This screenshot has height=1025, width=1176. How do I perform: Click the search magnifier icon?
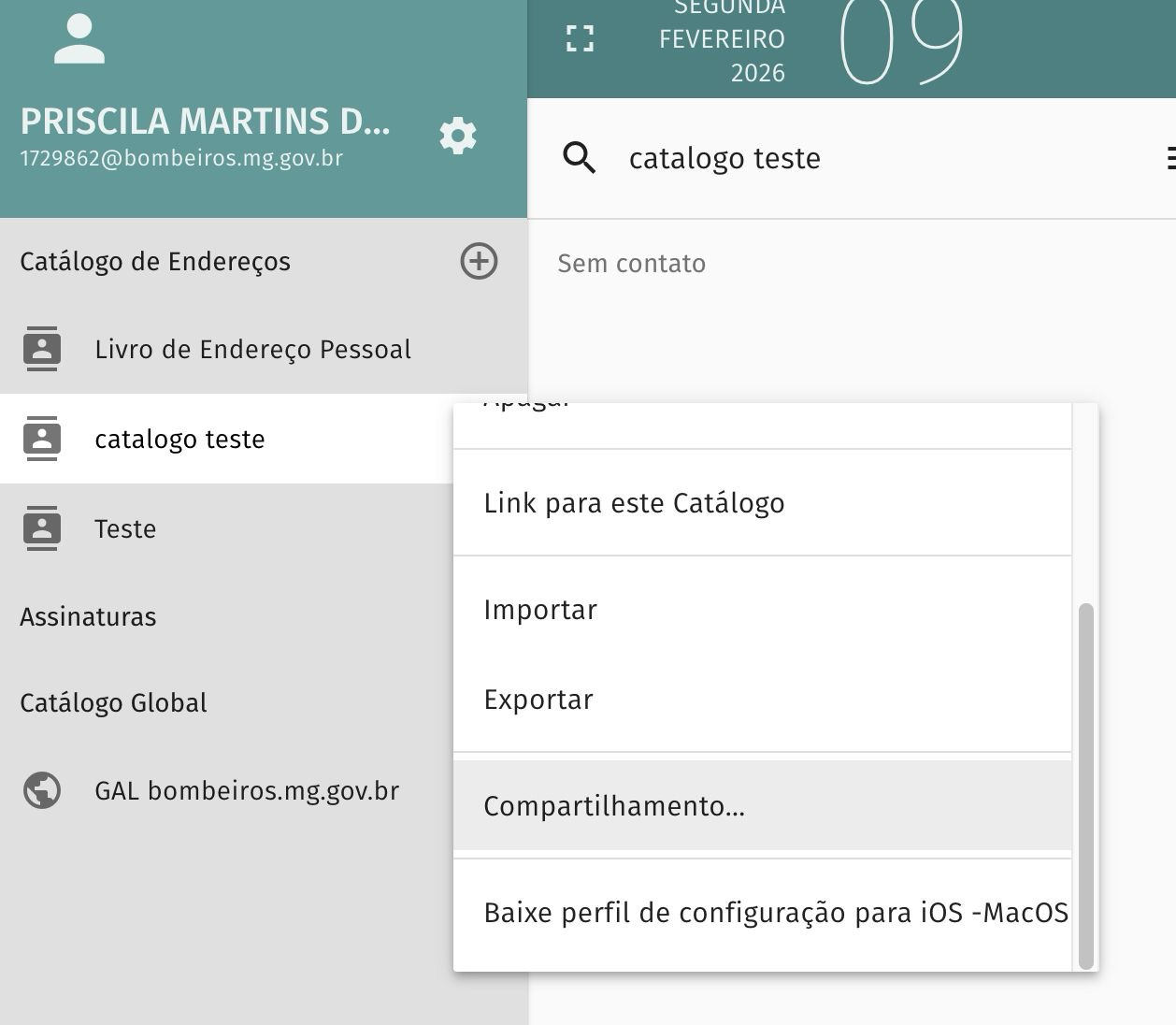tap(580, 158)
